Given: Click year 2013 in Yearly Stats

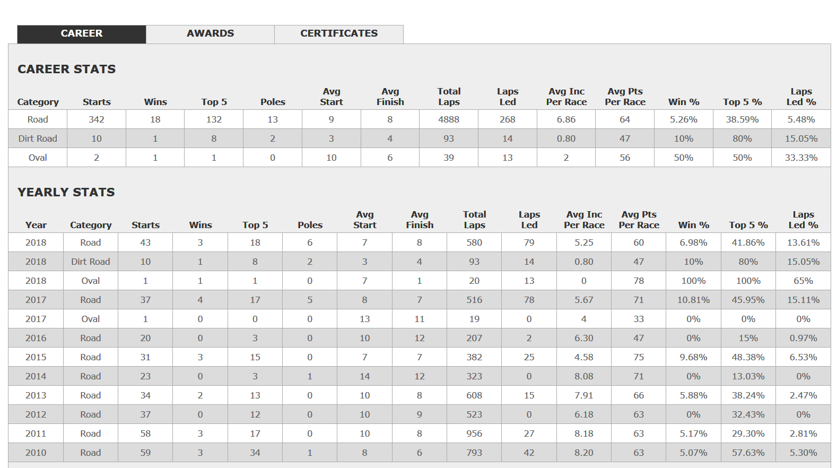Looking at the screenshot, I should [x=36, y=396].
